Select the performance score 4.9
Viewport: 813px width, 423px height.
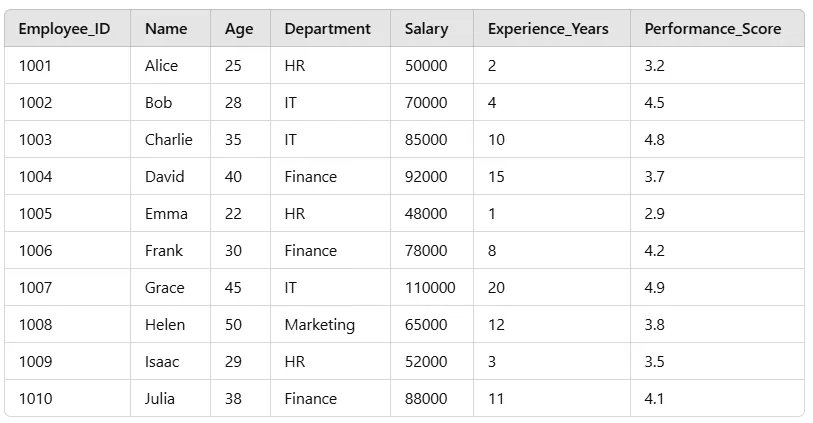tap(654, 288)
